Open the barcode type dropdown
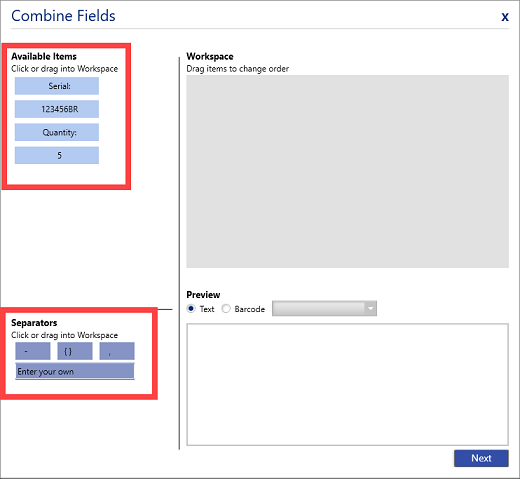Screen dimensions: 520x479 324,308
